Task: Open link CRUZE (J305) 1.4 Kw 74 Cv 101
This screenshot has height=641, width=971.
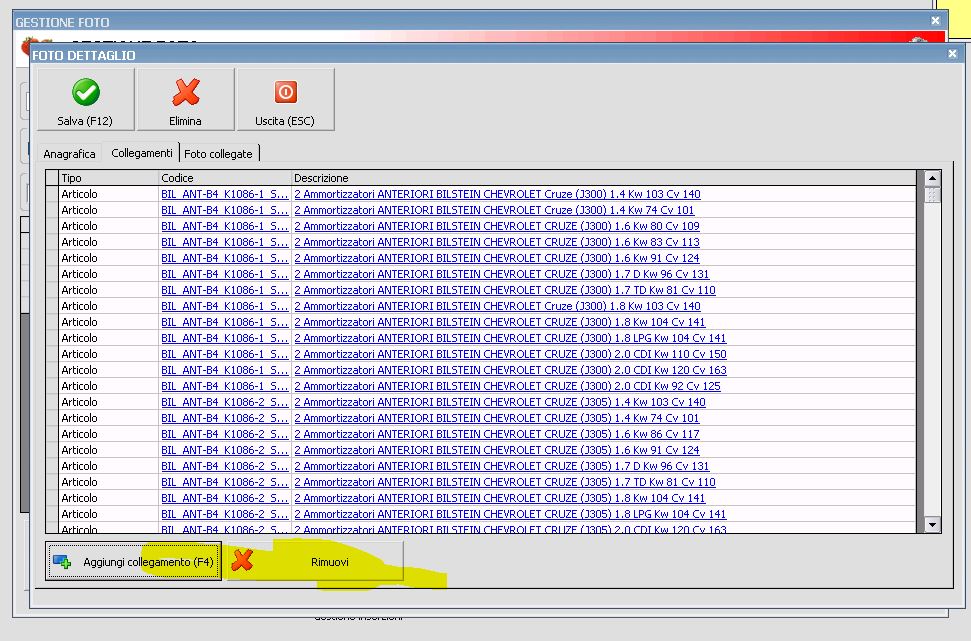Action: [x=497, y=418]
